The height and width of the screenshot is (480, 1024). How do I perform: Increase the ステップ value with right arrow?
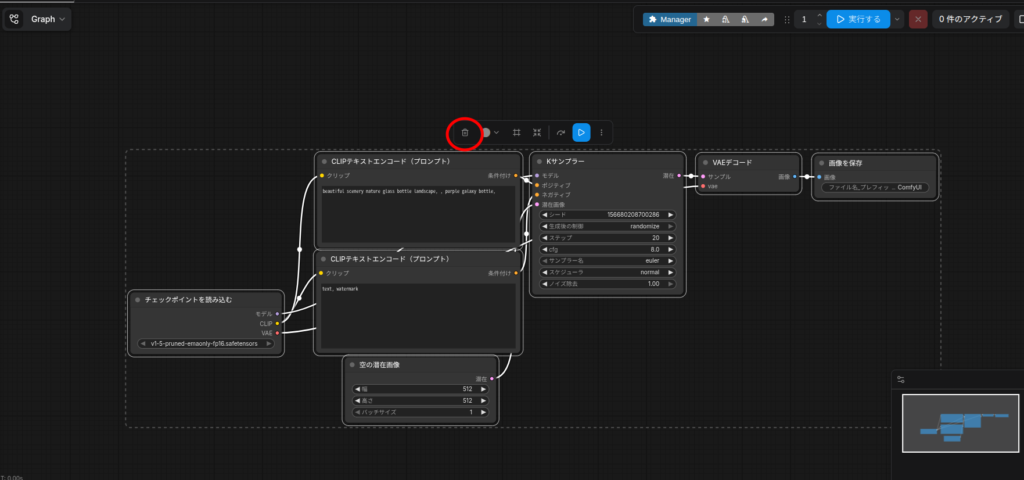click(671, 238)
